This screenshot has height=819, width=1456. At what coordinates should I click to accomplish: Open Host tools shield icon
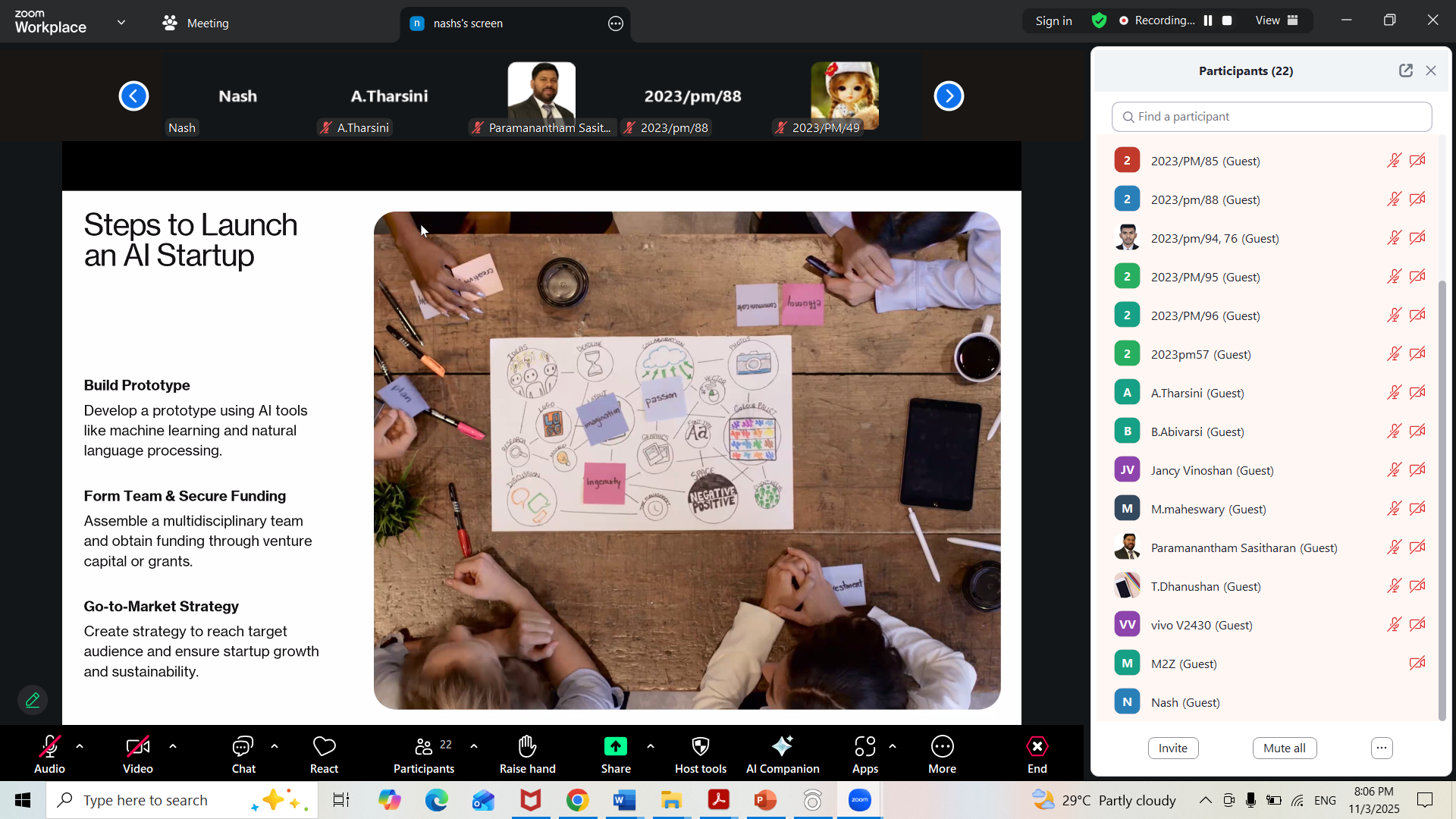point(701,747)
